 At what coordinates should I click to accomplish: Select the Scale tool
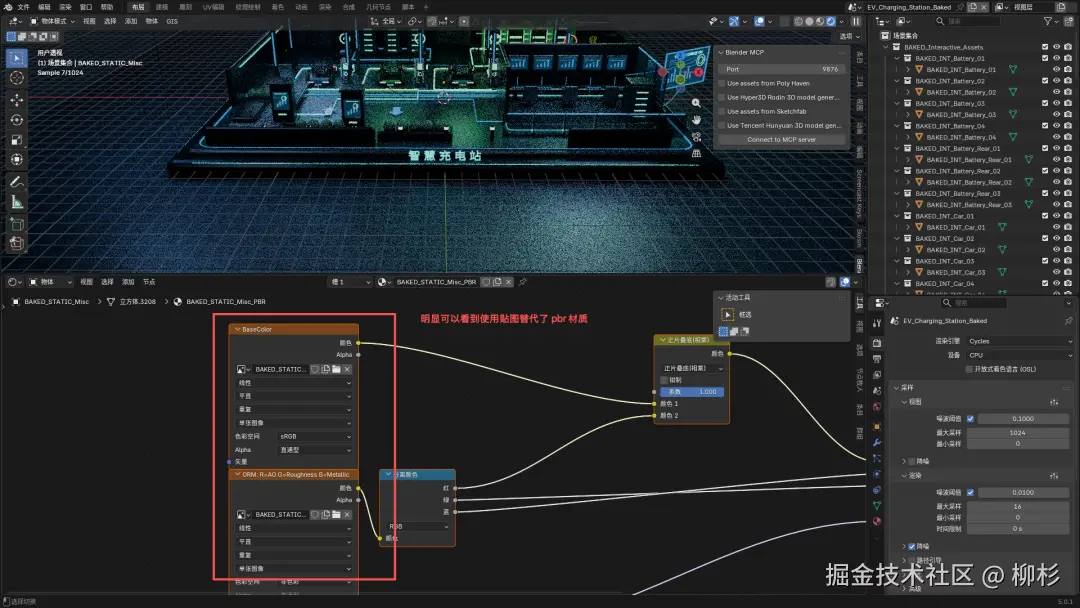click(x=17, y=140)
